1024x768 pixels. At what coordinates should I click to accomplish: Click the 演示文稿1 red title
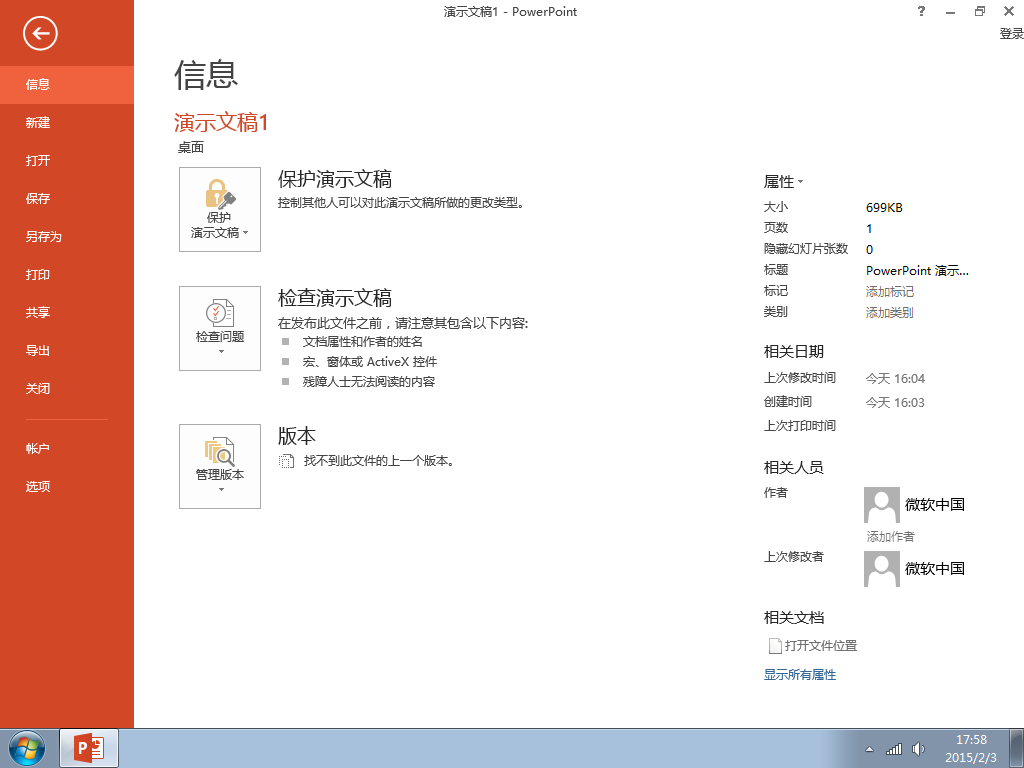click(221, 122)
